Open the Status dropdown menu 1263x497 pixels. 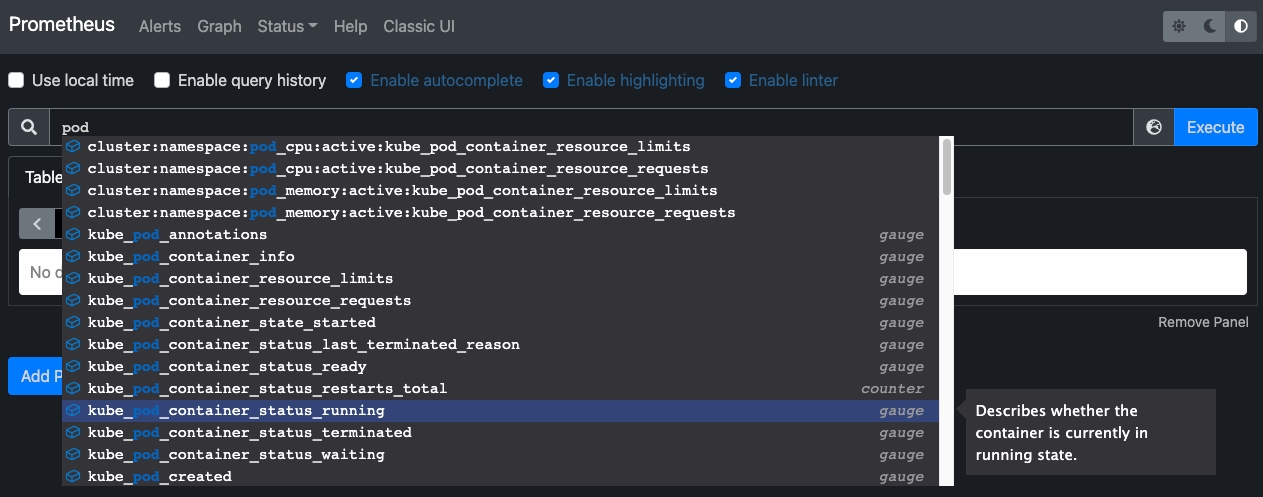pos(286,26)
